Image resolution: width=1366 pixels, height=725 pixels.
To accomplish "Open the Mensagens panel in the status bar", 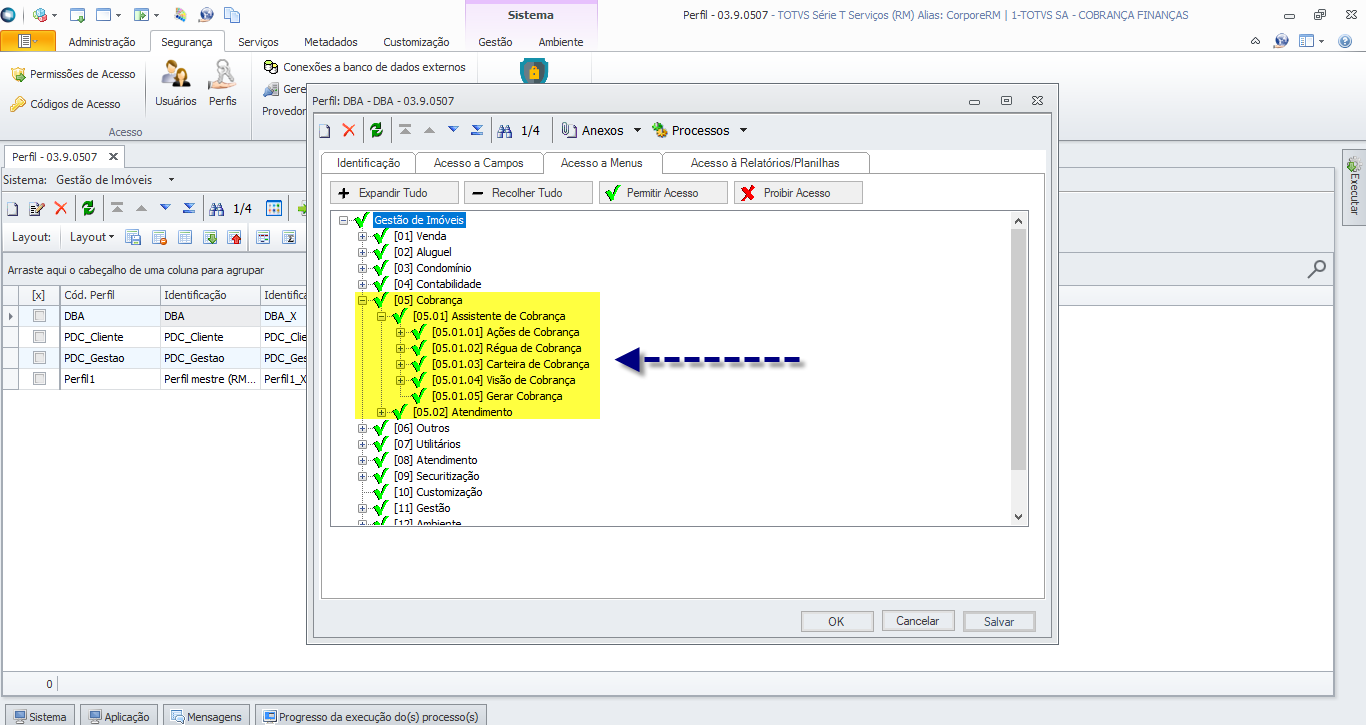I will point(207,716).
